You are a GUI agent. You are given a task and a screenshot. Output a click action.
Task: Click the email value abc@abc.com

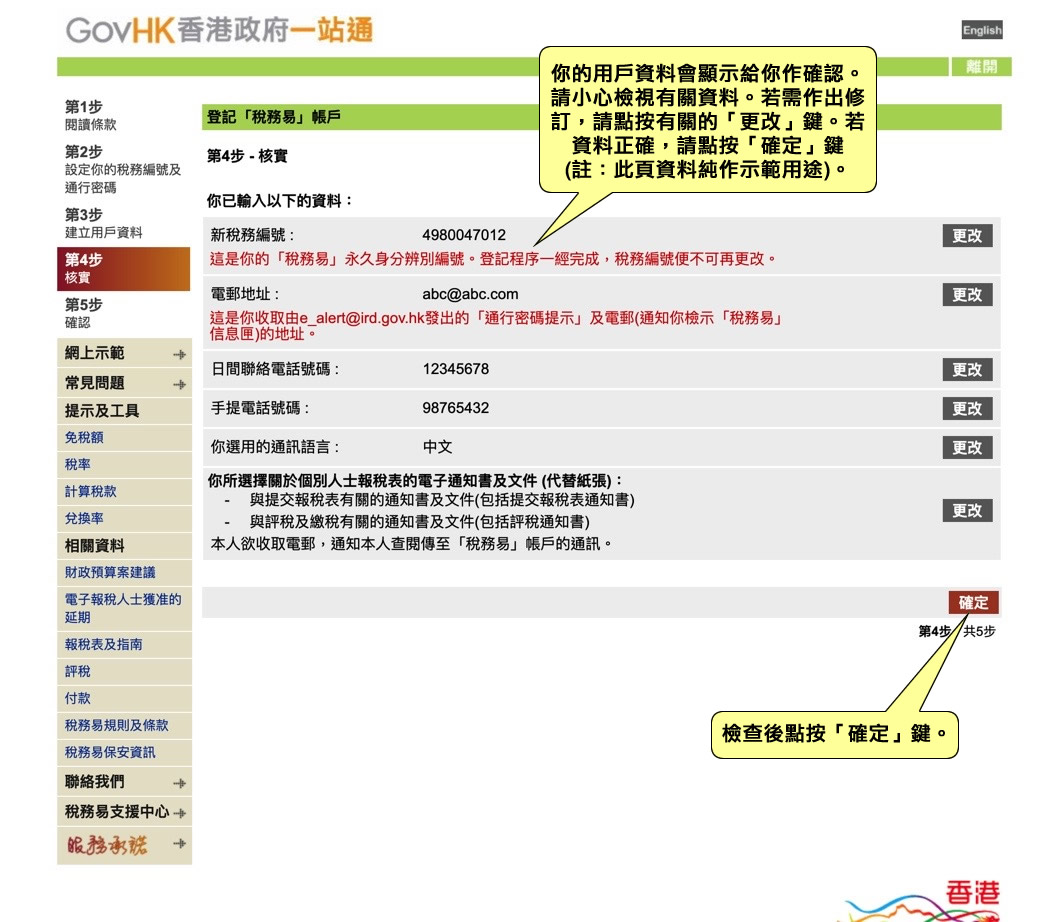coord(470,294)
